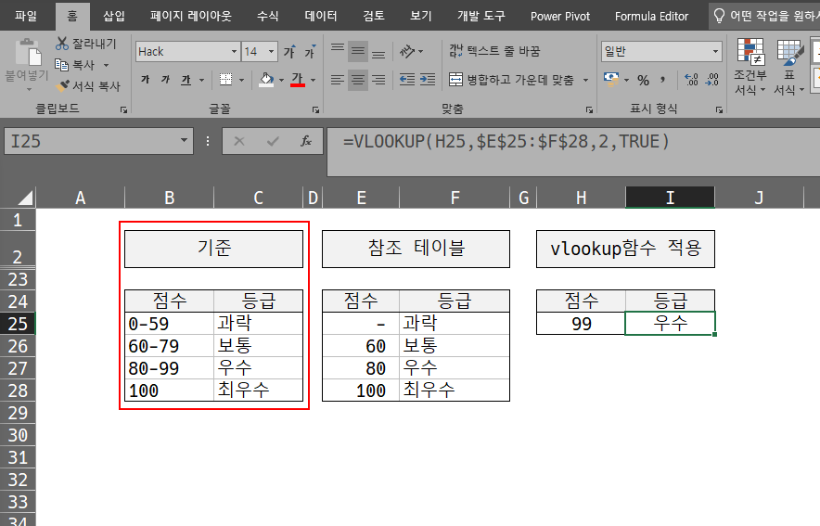Open the Hack font name dropdown

[x=234, y=51]
